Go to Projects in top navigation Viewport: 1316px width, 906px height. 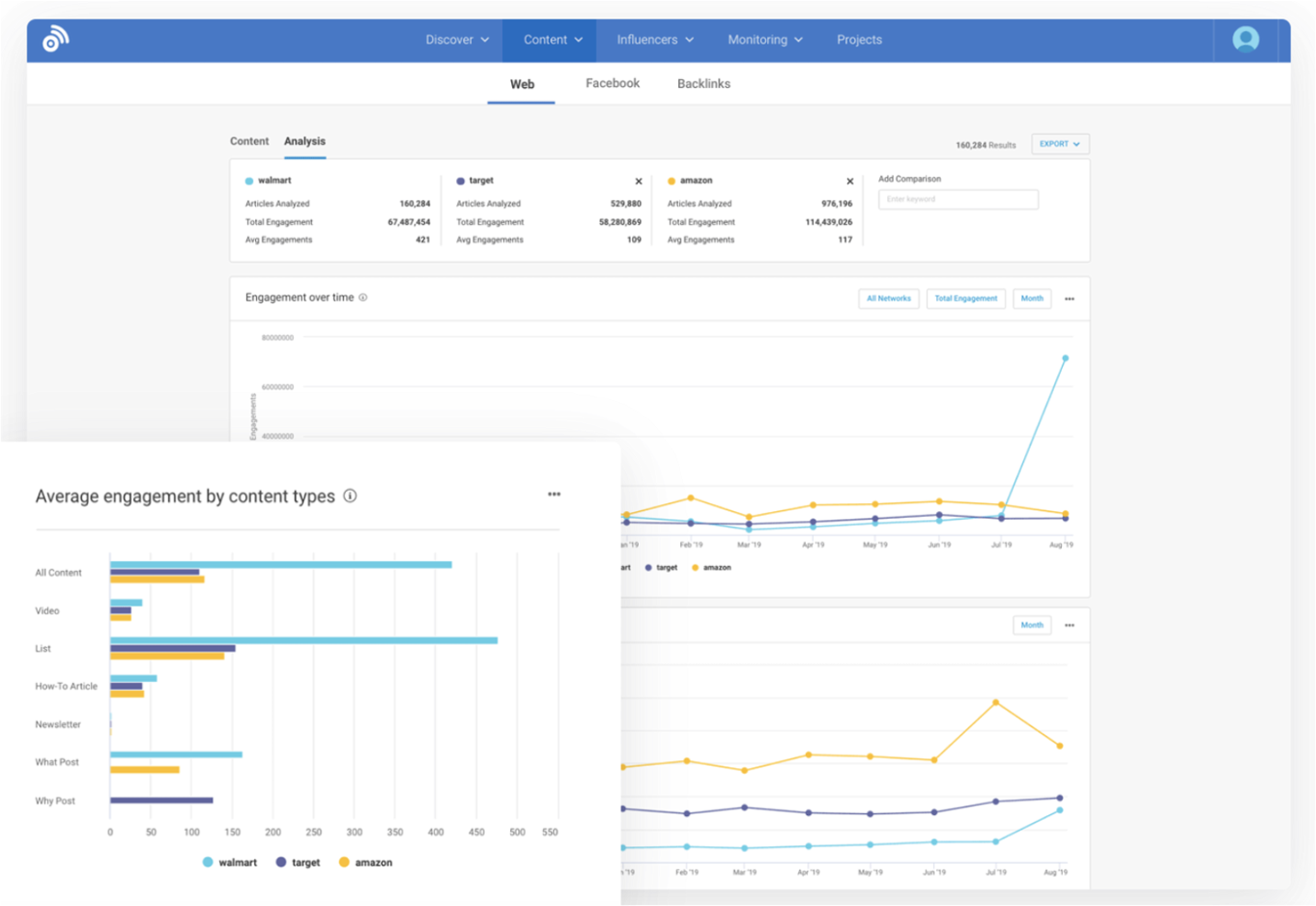pyautogui.click(x=859, y=40)
